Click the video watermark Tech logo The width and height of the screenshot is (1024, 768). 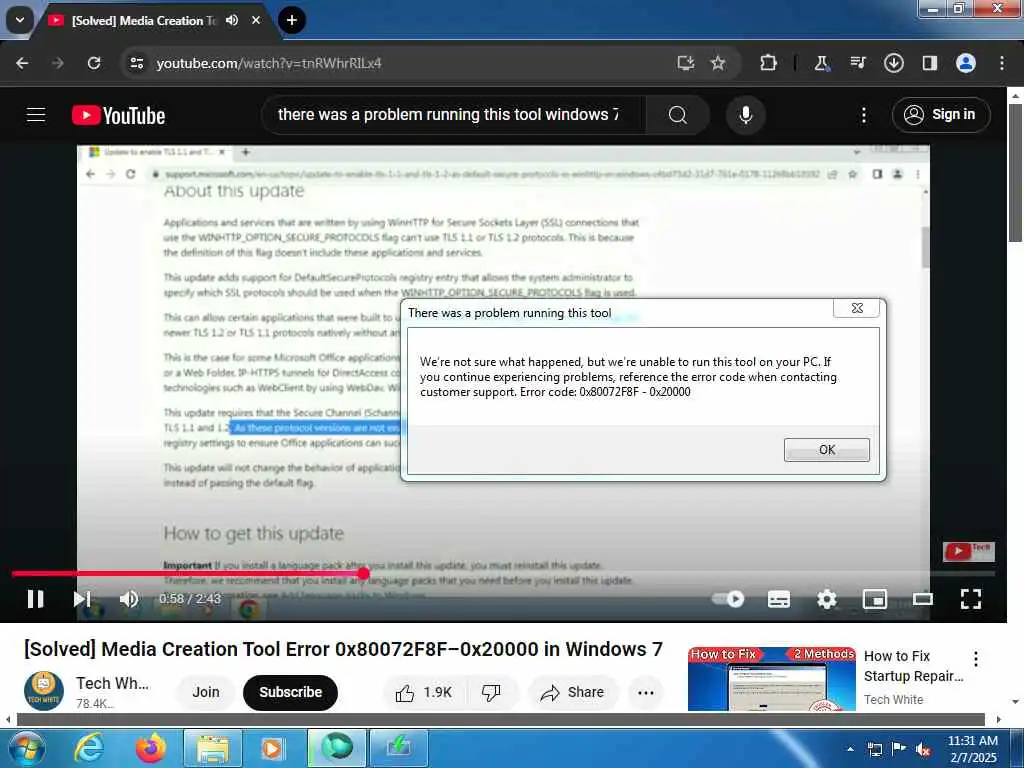[968, 552]
